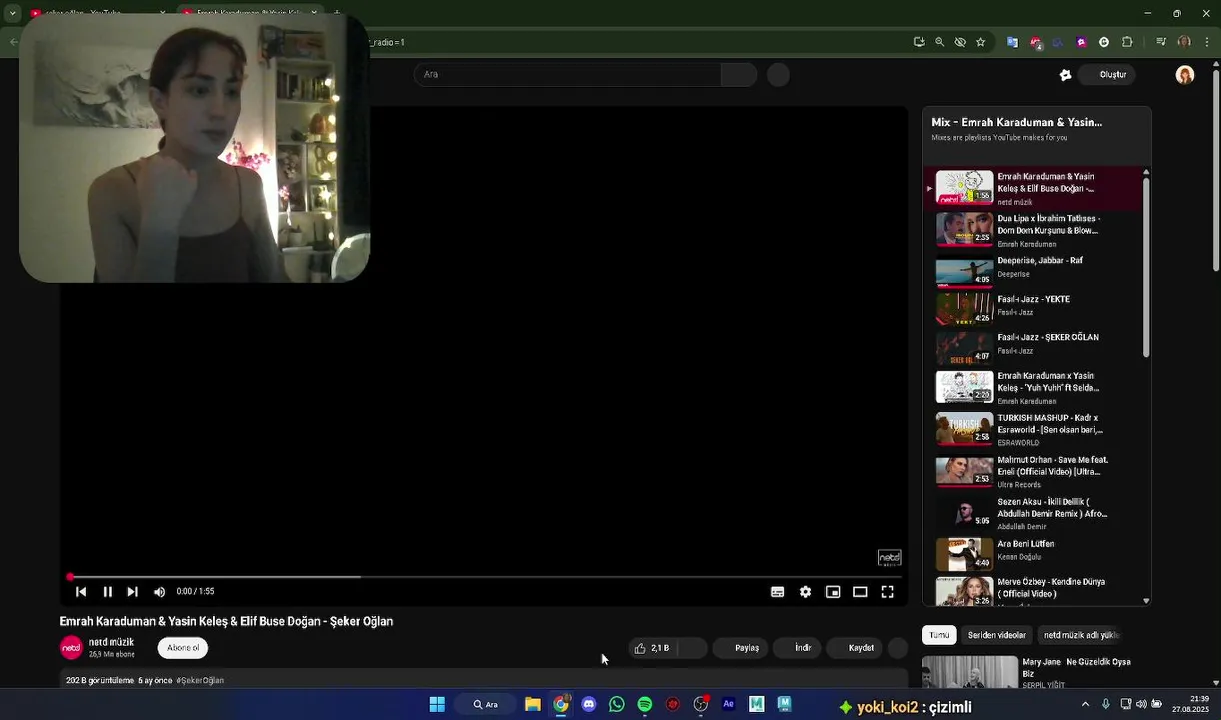The height and width of the screenshot is (720, 1221).
Task: Open the YouTube account avatar menu
Action: [1185, 75]
